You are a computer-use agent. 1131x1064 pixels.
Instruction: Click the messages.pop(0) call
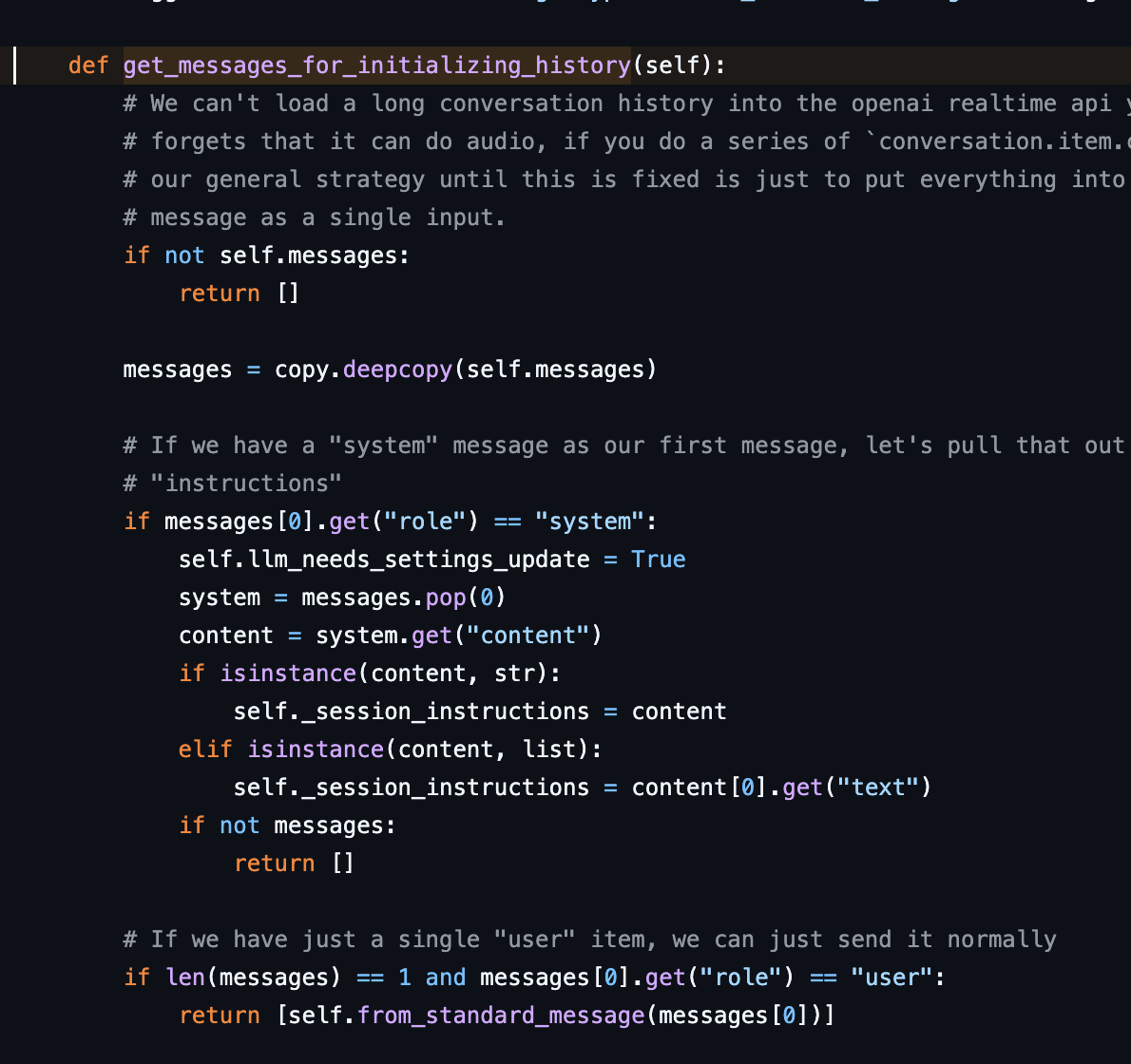tap(399, 597)
